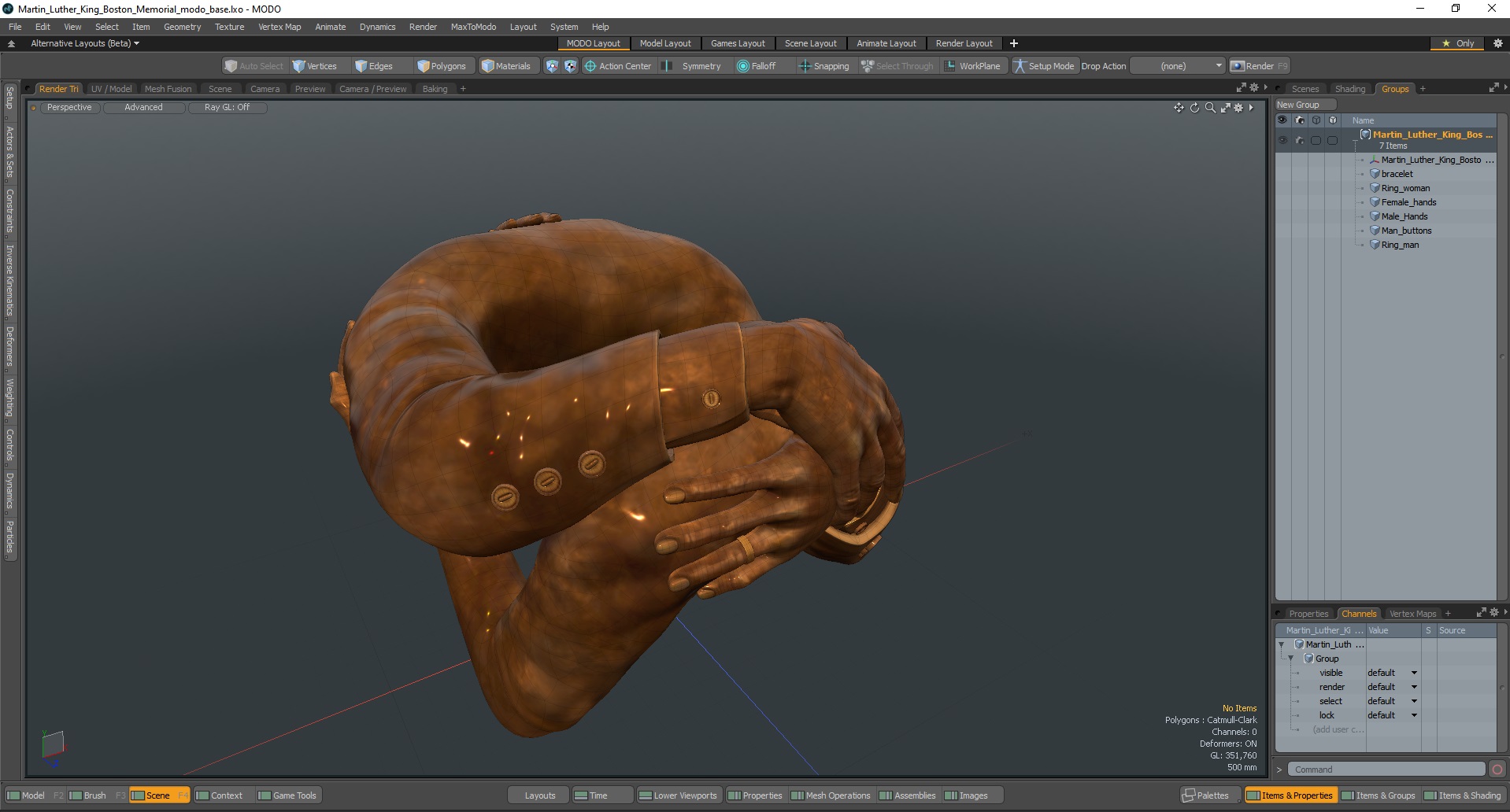Screen dimensions: 1510x812
Task: Click the viewport rotate icon
Action: click(1194, 108)
